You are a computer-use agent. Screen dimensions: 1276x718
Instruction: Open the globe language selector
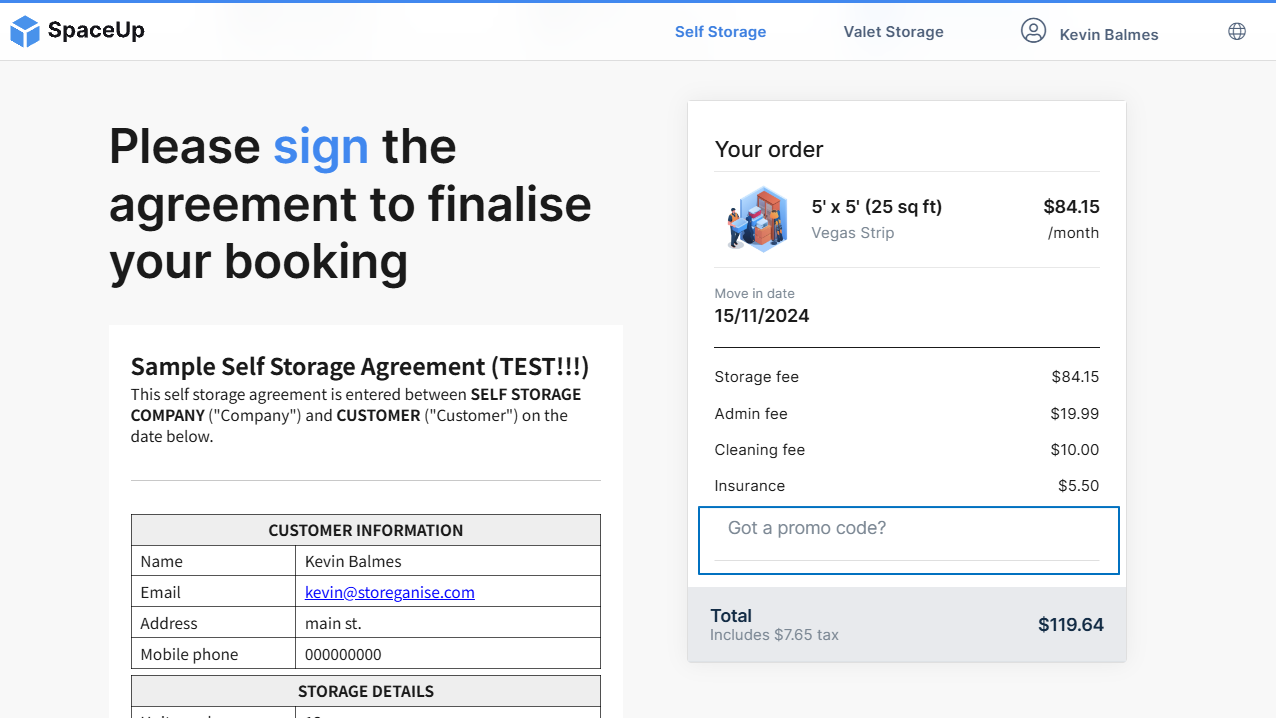pyautogui.click(x=1237, y=31)
